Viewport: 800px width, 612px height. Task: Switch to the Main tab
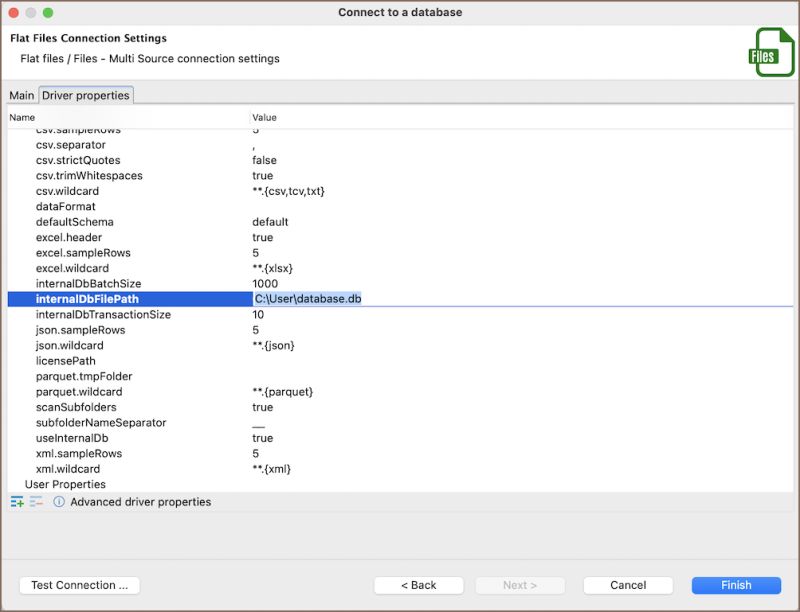(22, 95)
